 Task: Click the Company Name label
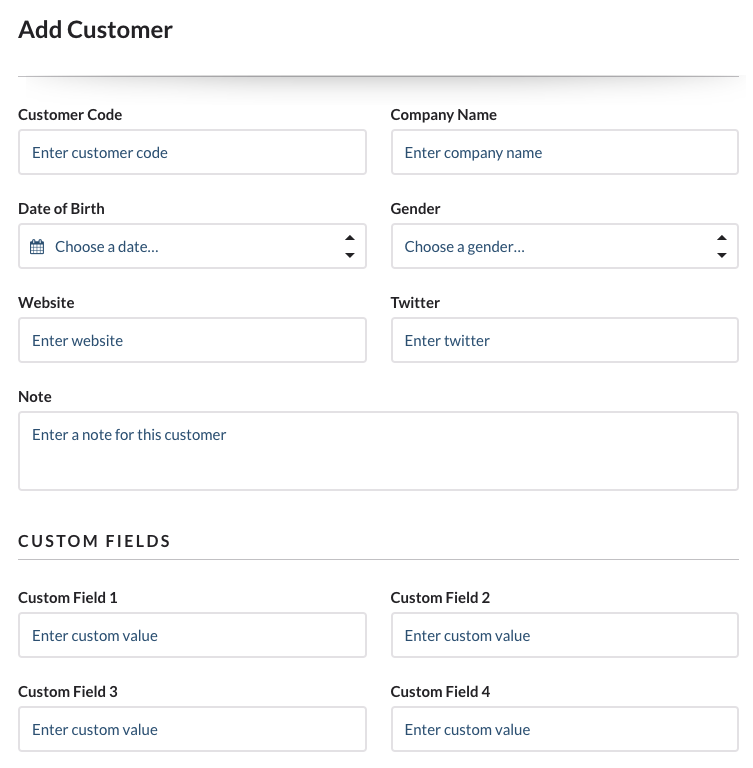tap(443, 115)
